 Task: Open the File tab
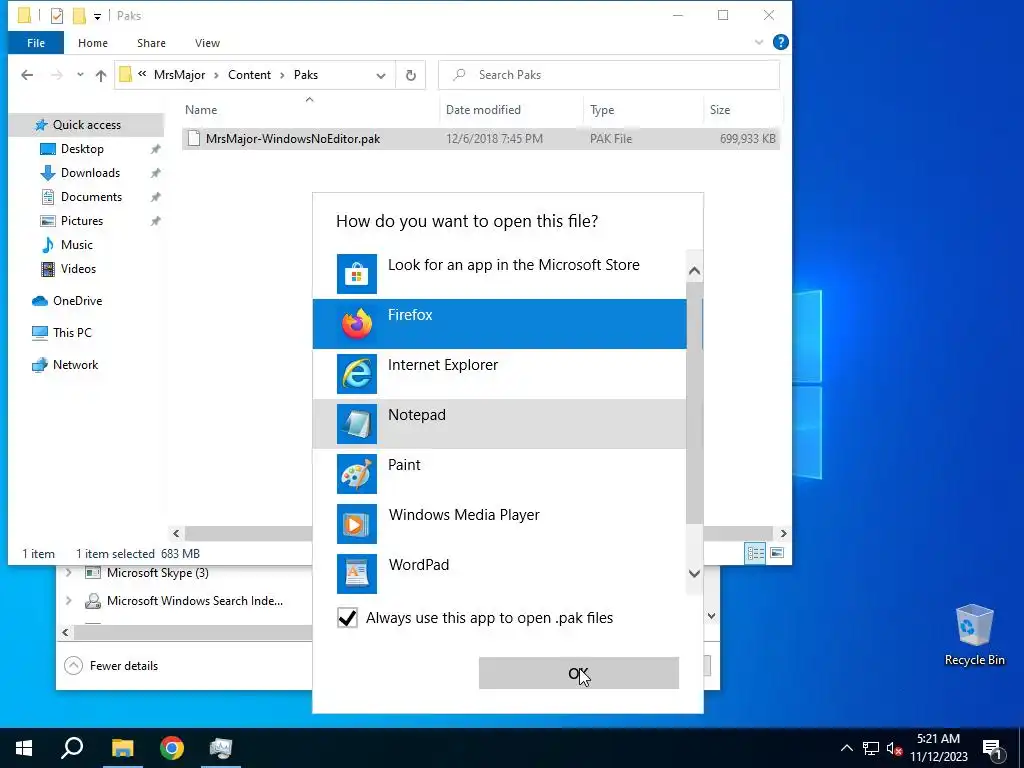point(36,43)
